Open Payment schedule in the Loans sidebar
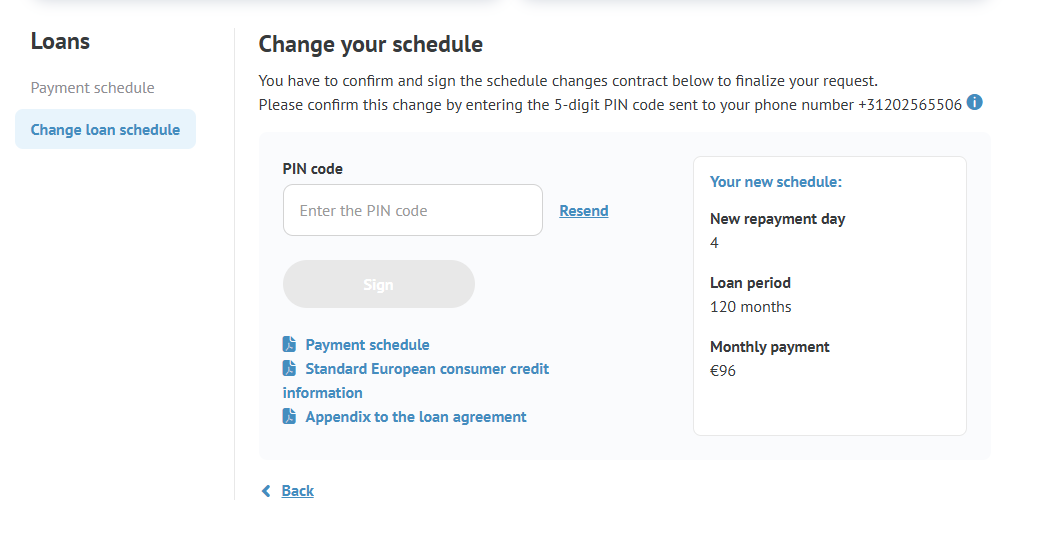The width and height of the screenshot is (1039, 533). (x=93, y=88)
